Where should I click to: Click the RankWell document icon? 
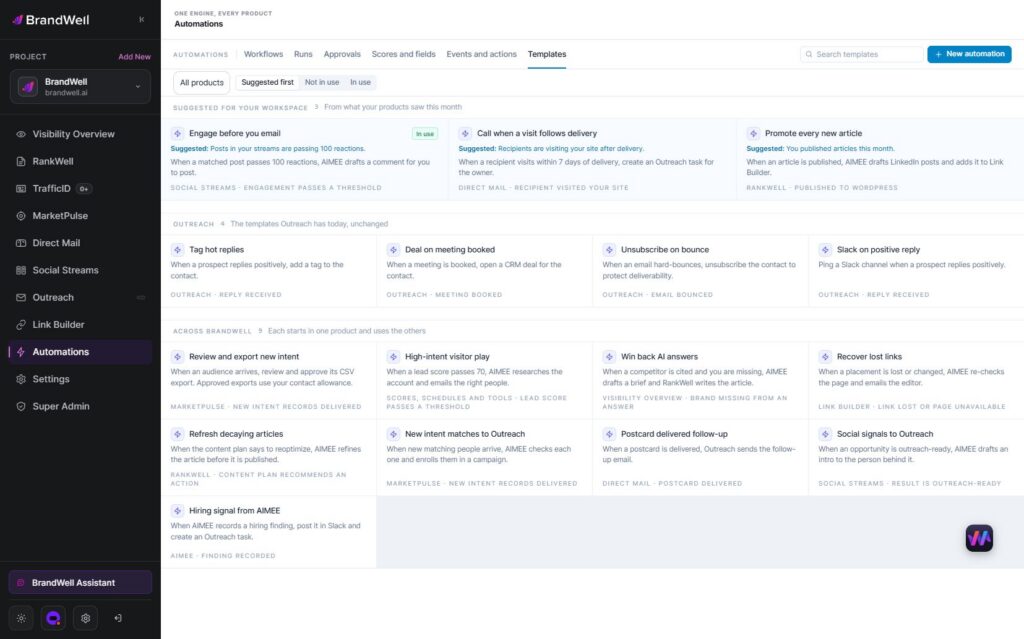pos(21,161)
